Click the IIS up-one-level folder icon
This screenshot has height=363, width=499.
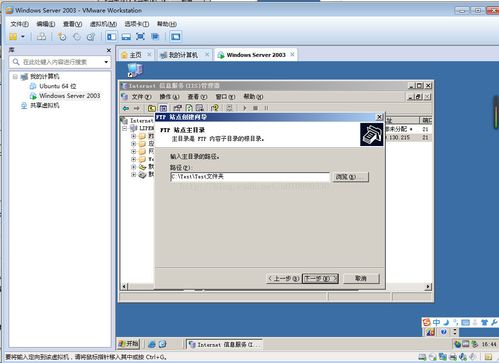152,108
